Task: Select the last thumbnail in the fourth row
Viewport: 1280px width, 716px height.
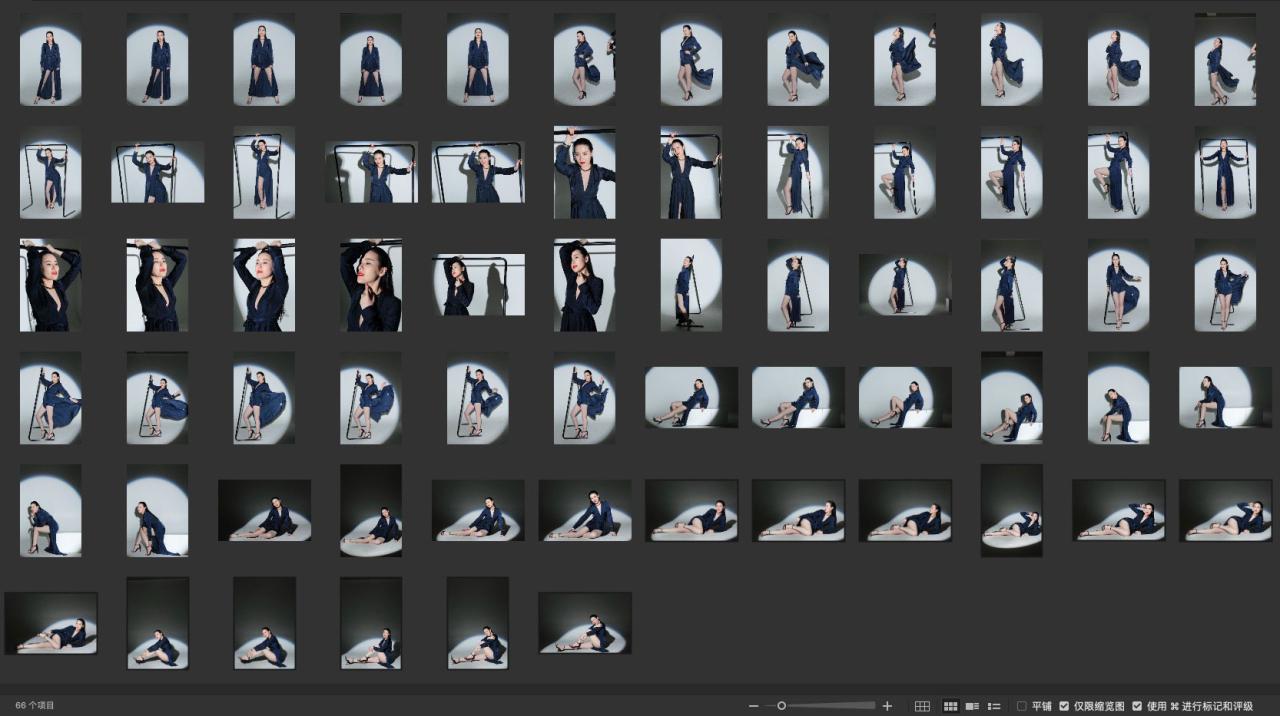Action: click(1225, 397)
